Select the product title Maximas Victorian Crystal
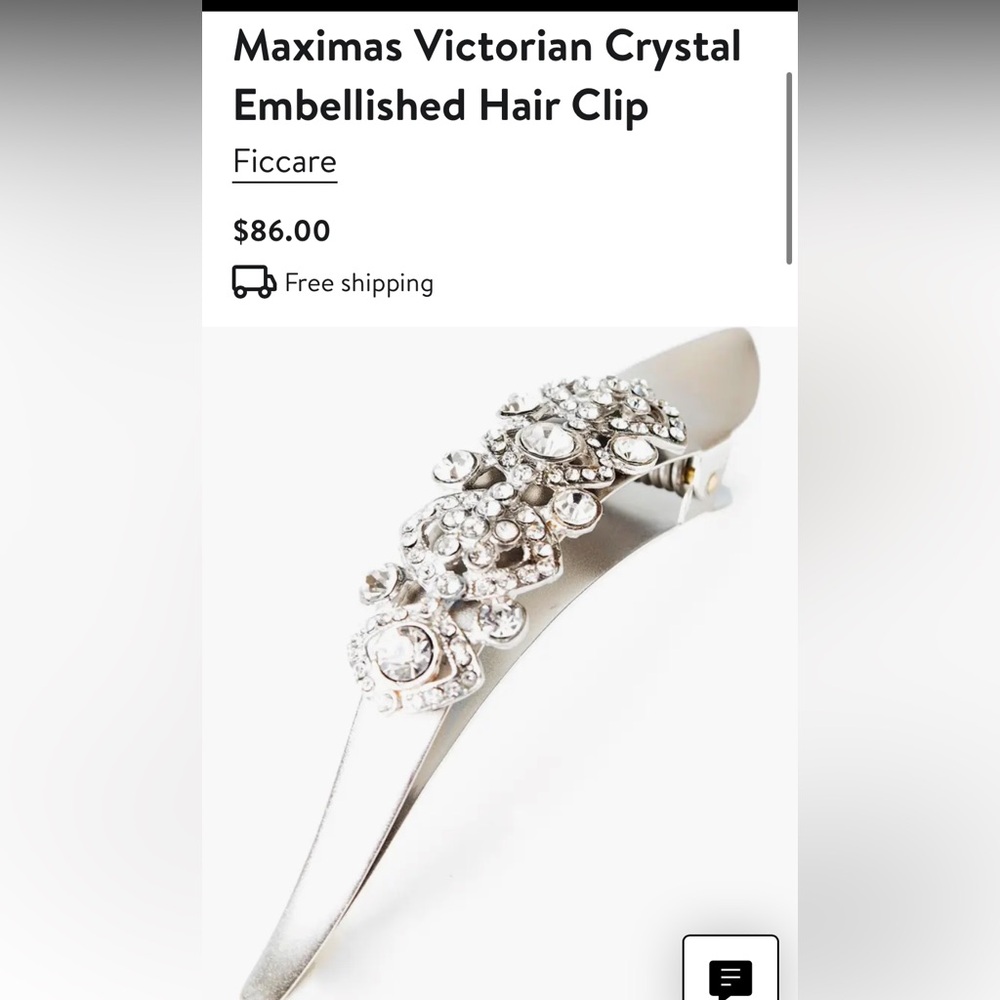The height and width of the screenshot is (1000, 1000). pos(484,46)
